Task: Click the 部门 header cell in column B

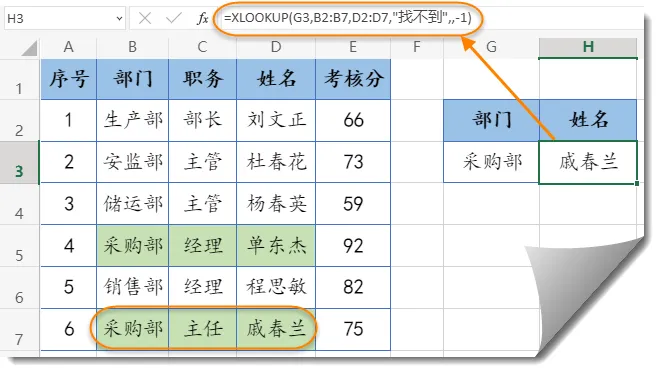Action: pyautogui.click(x=132, y=79)
